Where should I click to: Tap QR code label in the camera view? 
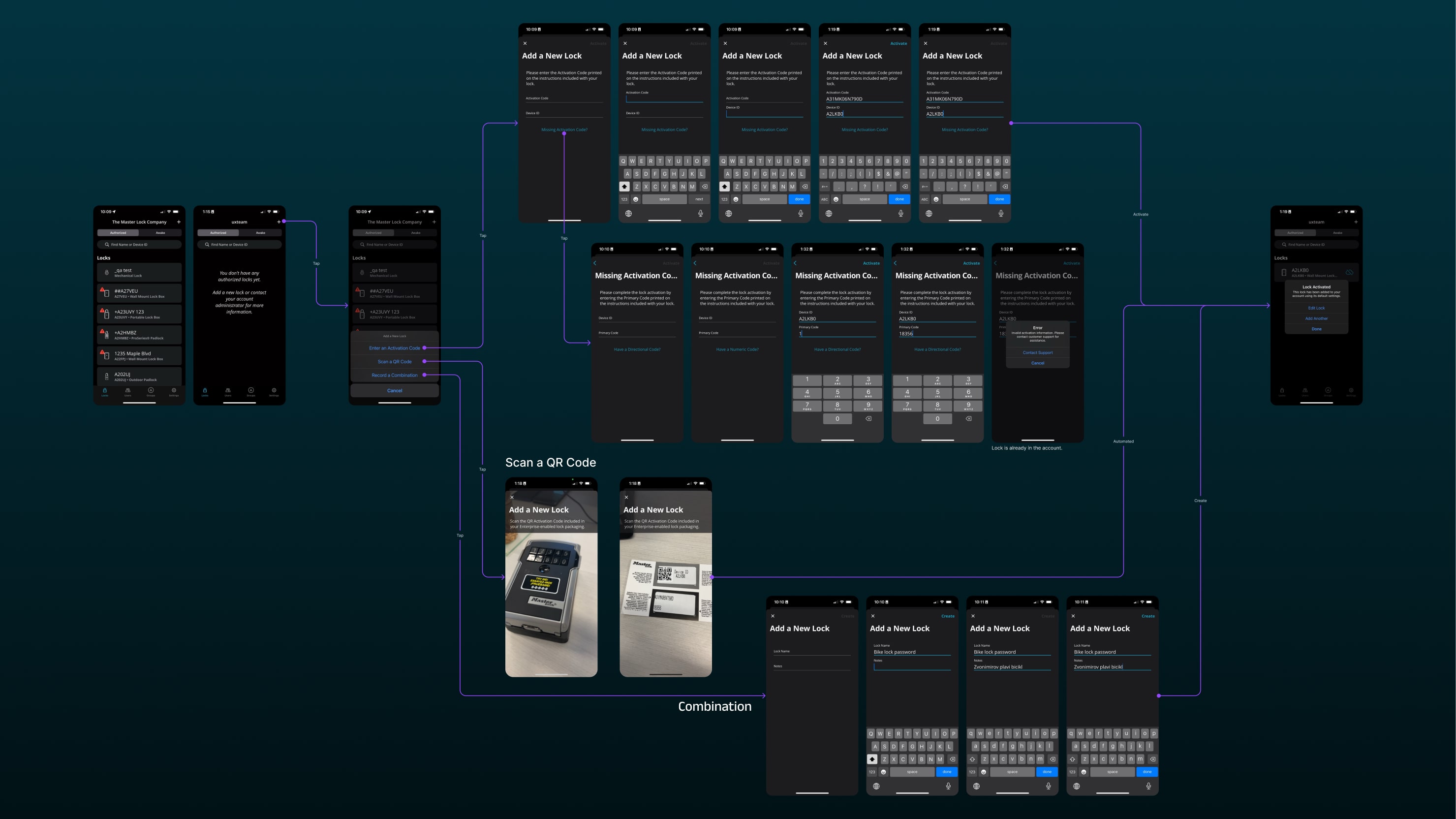664,575
